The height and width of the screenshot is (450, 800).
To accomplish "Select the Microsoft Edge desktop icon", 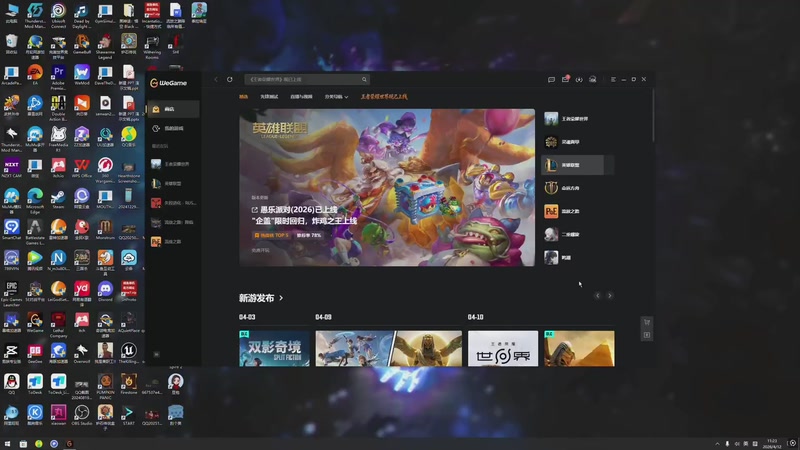I will 35,201.
